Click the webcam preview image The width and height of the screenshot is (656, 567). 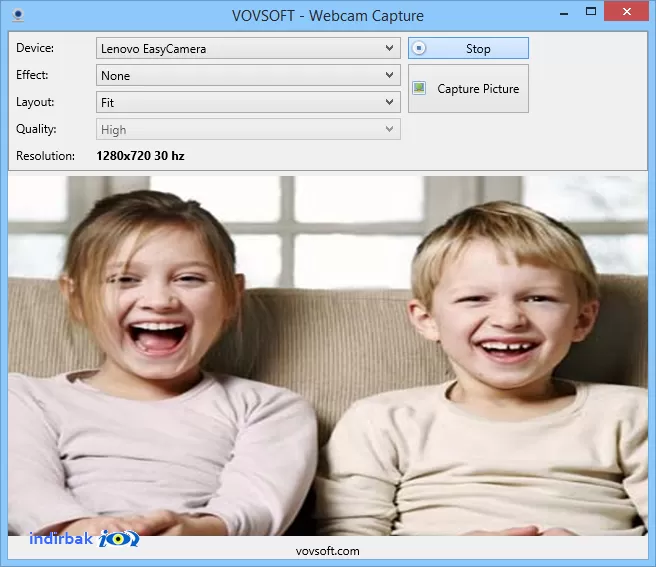point(328,356)
